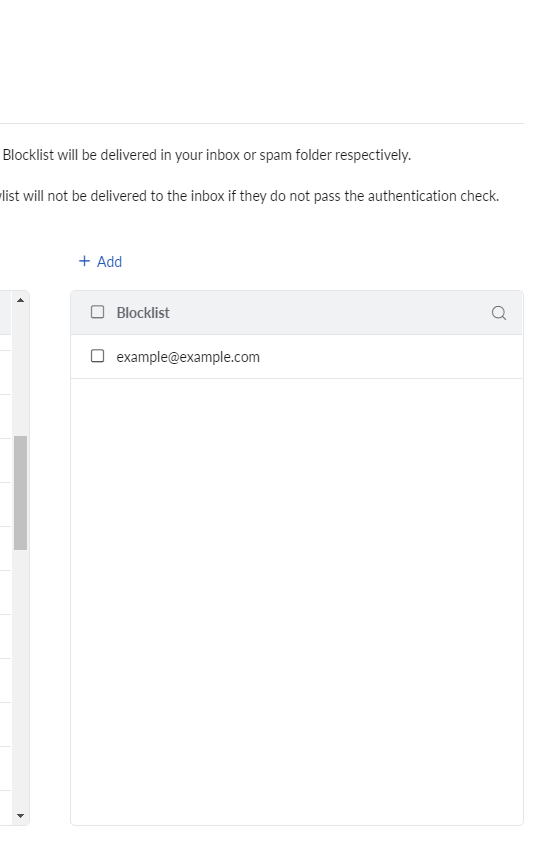Open the Blocklist search magnifier
Viewport: 553px width, 863px height.
click(499, 313)
